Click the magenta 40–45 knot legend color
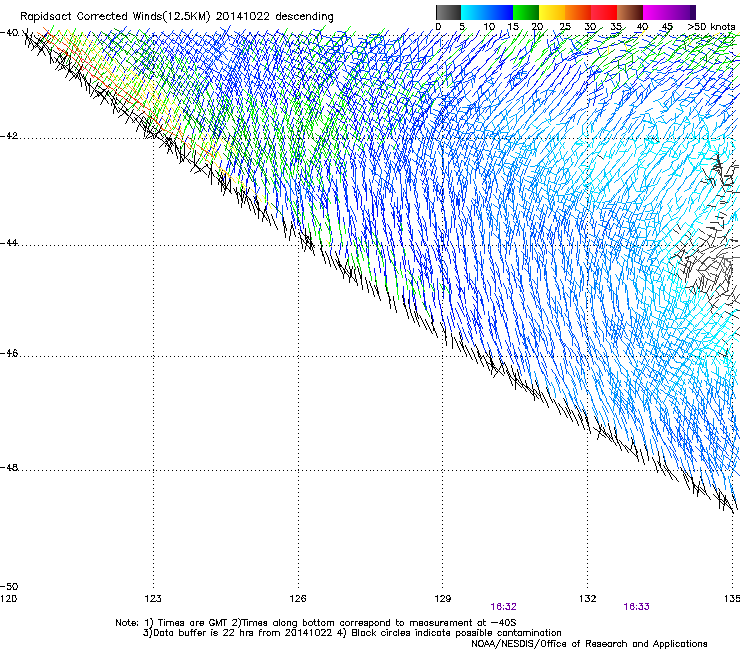740x650 pixels. tap(656, 12)
